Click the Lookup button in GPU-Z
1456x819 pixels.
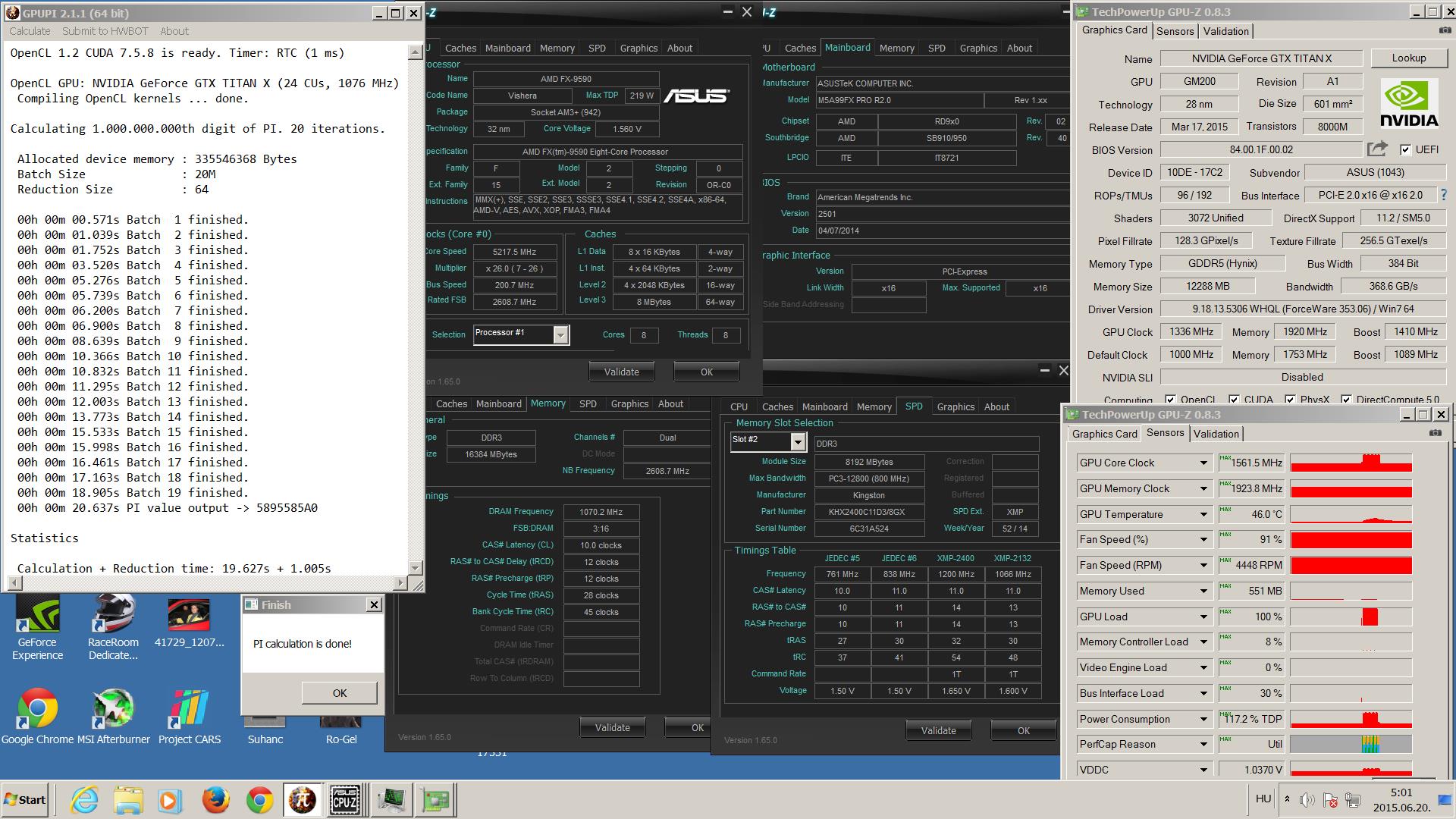pyautogui.click(x=1408, y=58)
